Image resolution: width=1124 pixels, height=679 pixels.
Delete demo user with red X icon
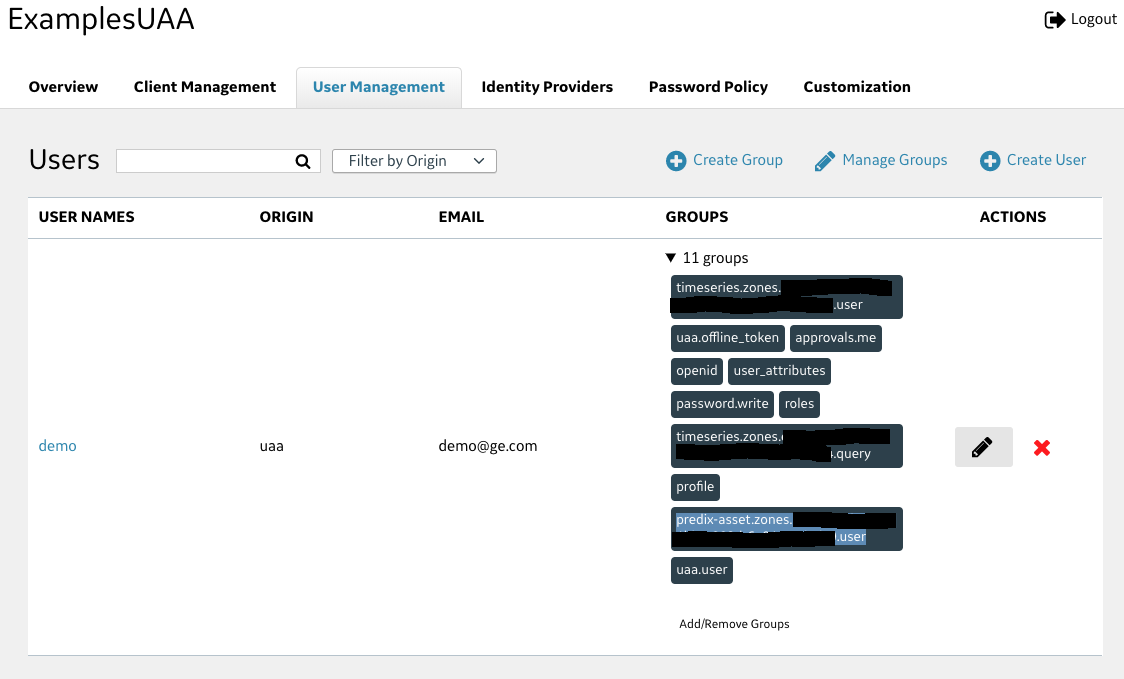[1041, 448]
